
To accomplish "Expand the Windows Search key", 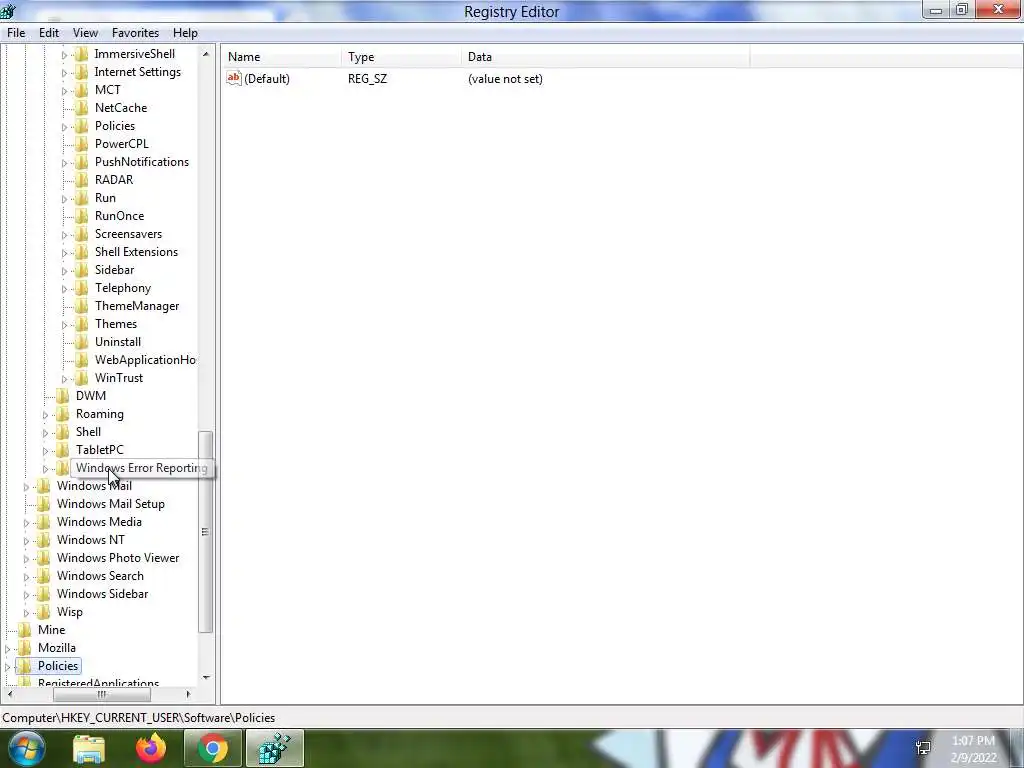I will (26, 577).
